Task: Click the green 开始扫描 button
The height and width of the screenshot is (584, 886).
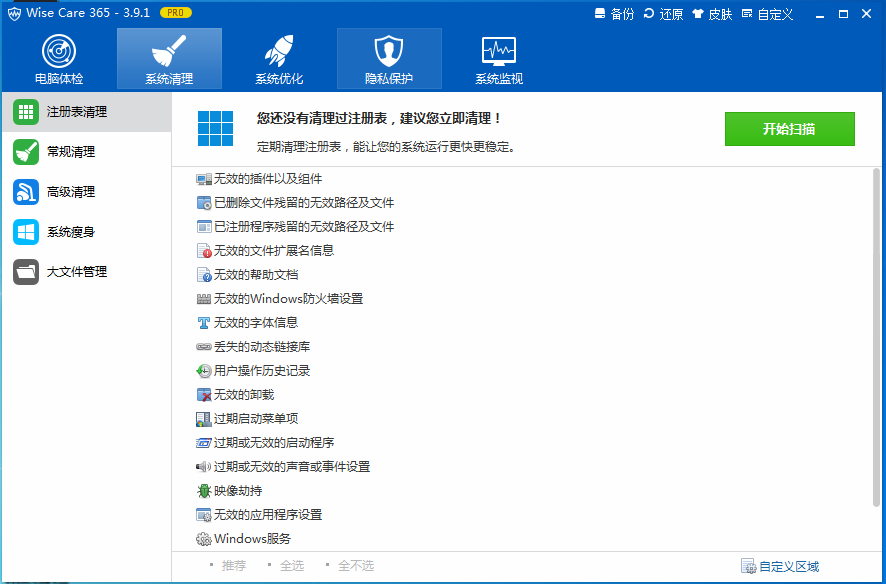Action: [x=789, y=129]
